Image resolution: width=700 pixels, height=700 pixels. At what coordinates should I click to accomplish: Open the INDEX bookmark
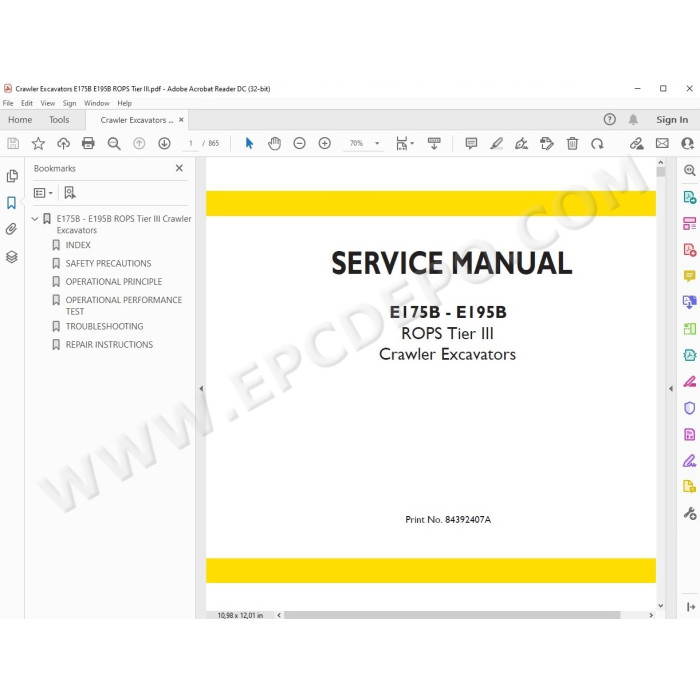pyautogui.click(x=78, y=245)
